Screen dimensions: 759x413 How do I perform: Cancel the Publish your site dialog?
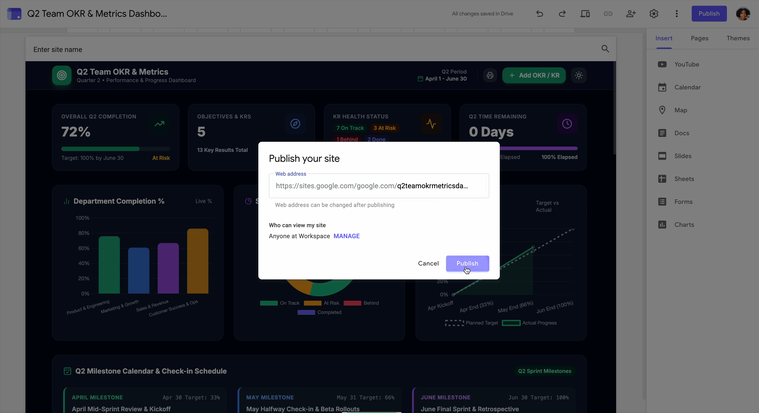428,263
